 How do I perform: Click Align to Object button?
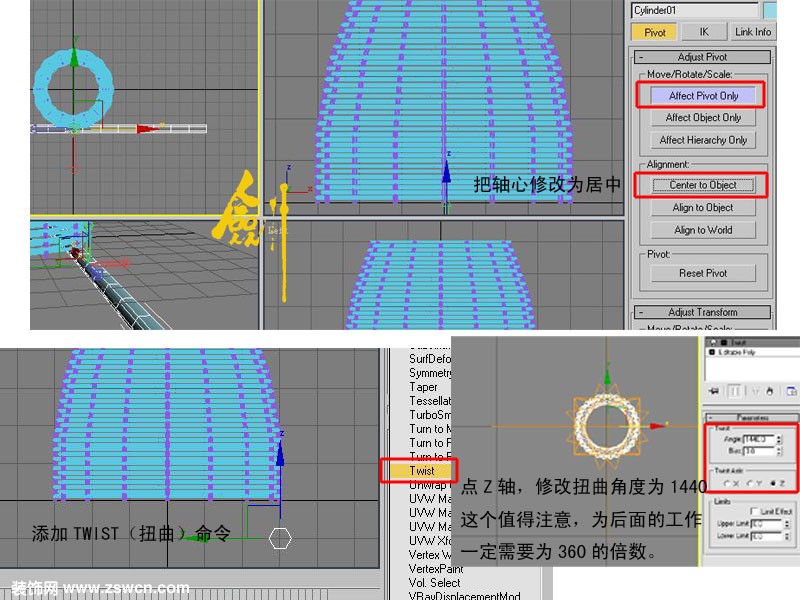click(x=703, y=208)
